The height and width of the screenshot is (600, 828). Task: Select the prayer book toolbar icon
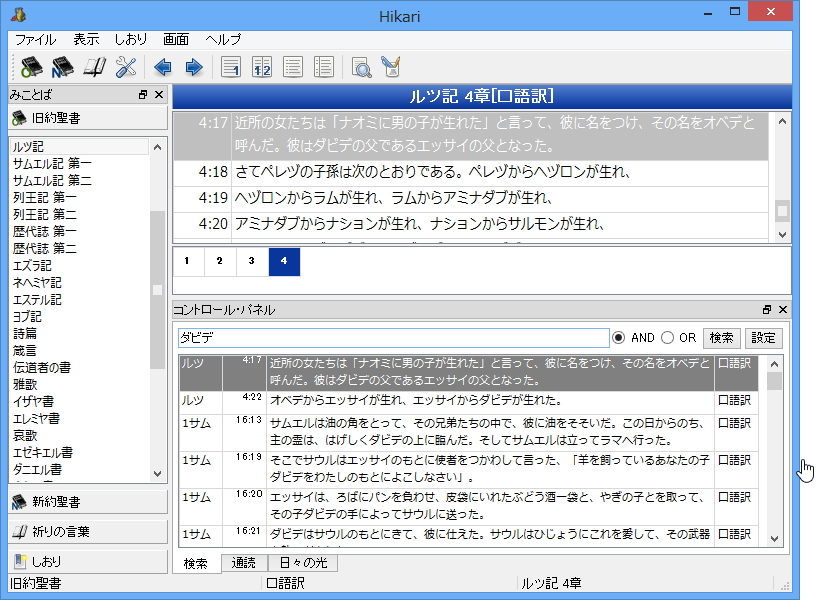tap(94, 67)
